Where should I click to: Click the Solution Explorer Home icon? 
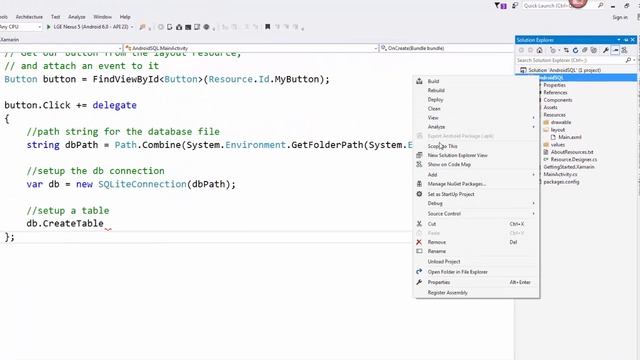tap(540, 50)
